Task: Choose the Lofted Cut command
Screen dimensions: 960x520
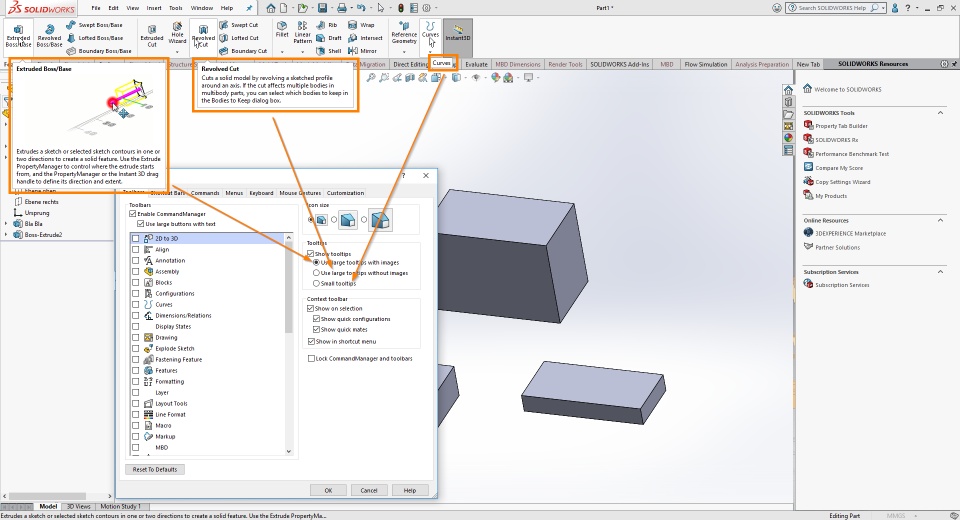Action: click(x=239, y=38)
